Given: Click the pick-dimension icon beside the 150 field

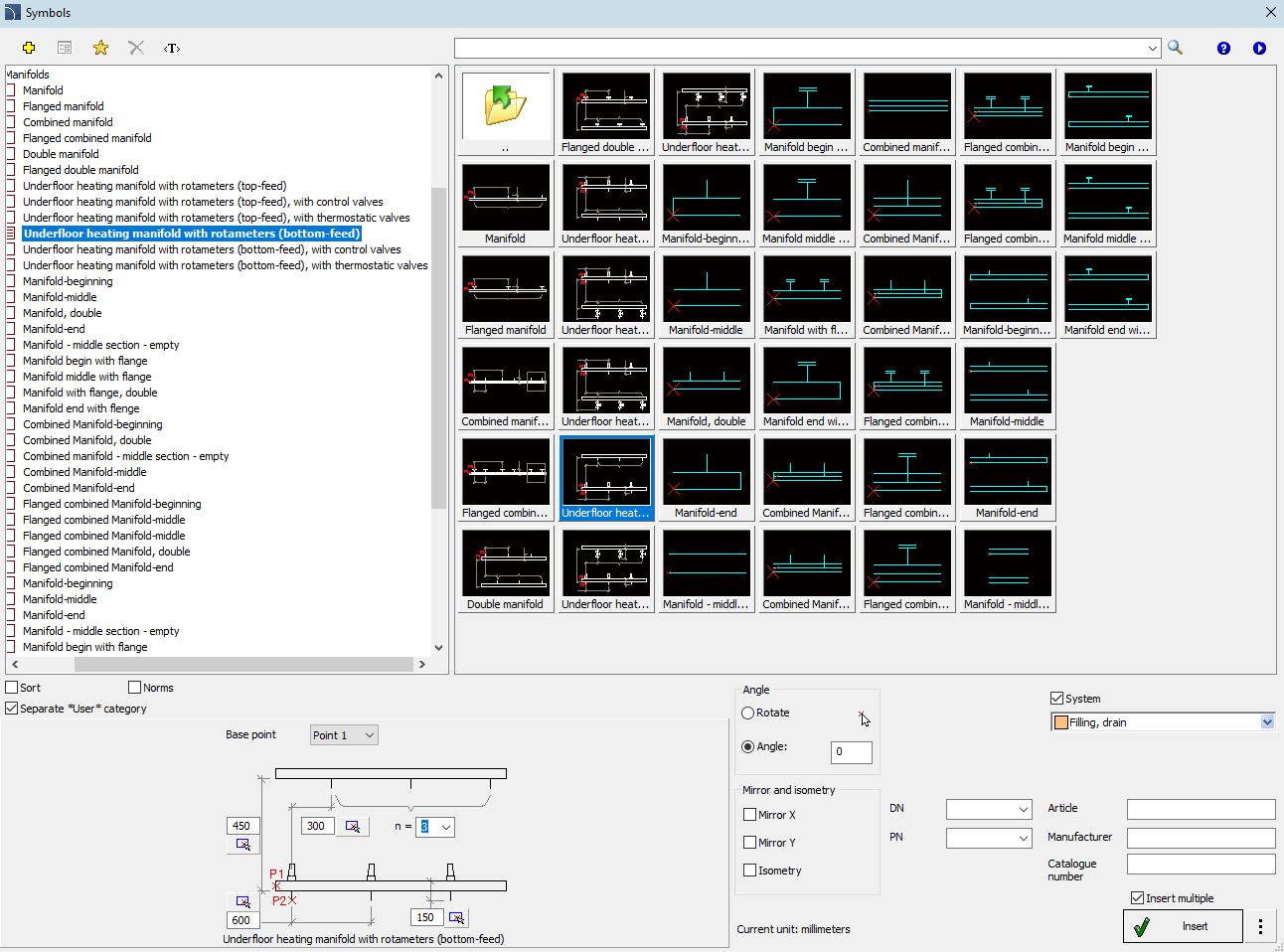Looking at the screenshot, I should (x=456, y=917).
